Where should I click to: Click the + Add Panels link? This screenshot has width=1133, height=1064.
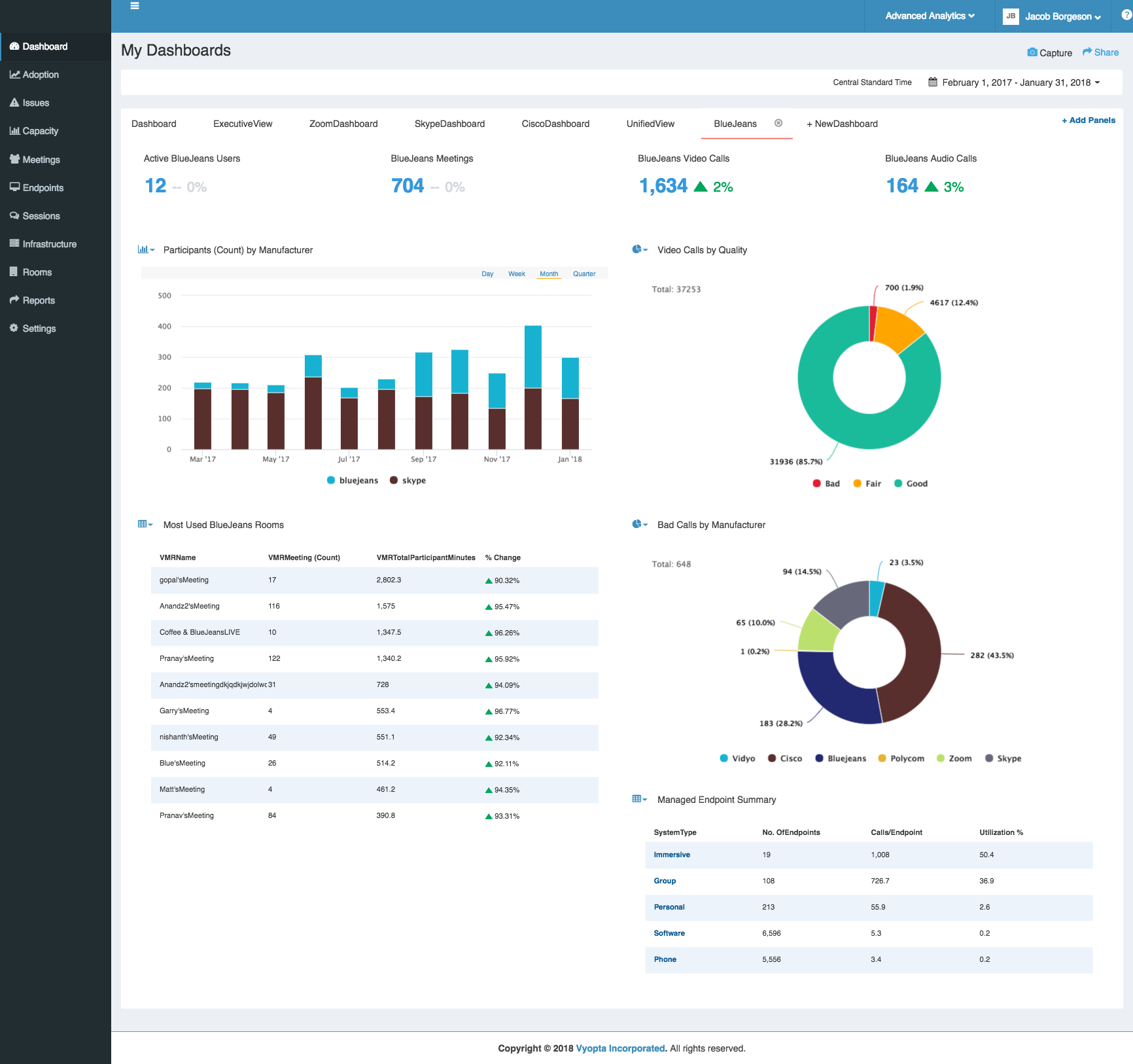(1089, 120)
